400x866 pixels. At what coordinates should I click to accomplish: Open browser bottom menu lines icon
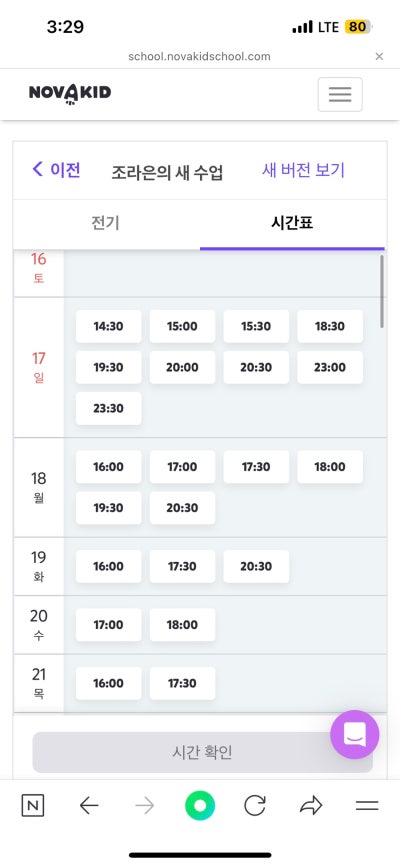(367, 806)
